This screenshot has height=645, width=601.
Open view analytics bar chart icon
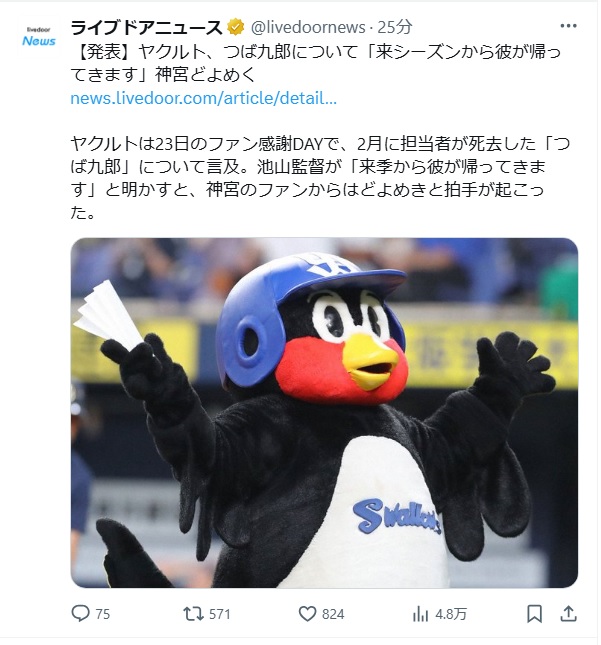420,614
